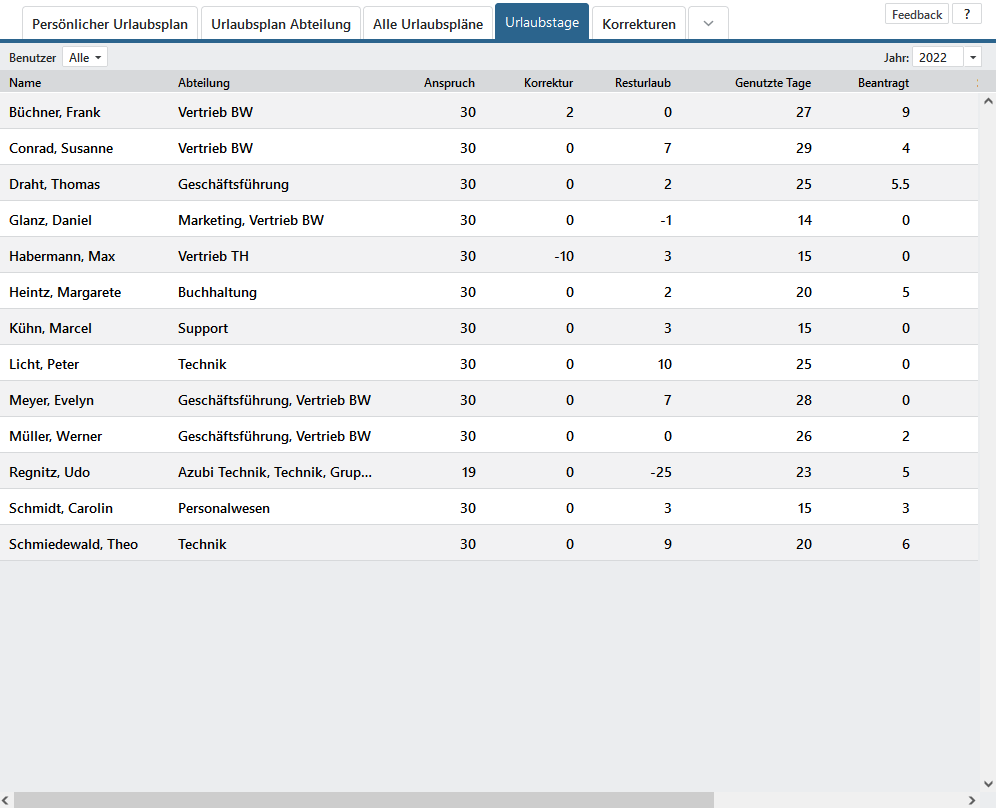
Task: Click the horizontal scrollbar thumb
Action: (364, 800)
